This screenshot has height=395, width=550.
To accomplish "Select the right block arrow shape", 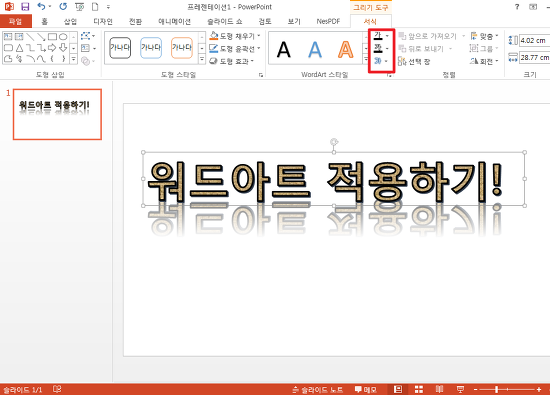I will click(x=52, y=47).
